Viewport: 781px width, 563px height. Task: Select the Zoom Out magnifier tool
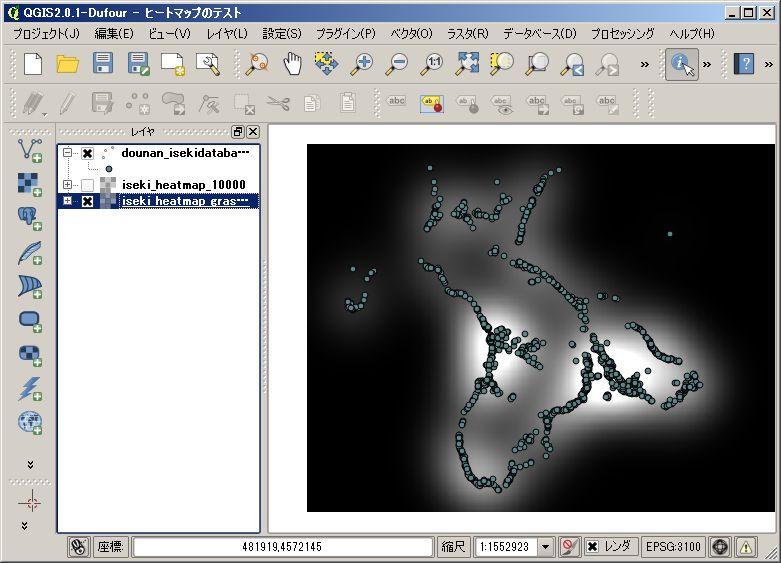(x=397, y=64)
